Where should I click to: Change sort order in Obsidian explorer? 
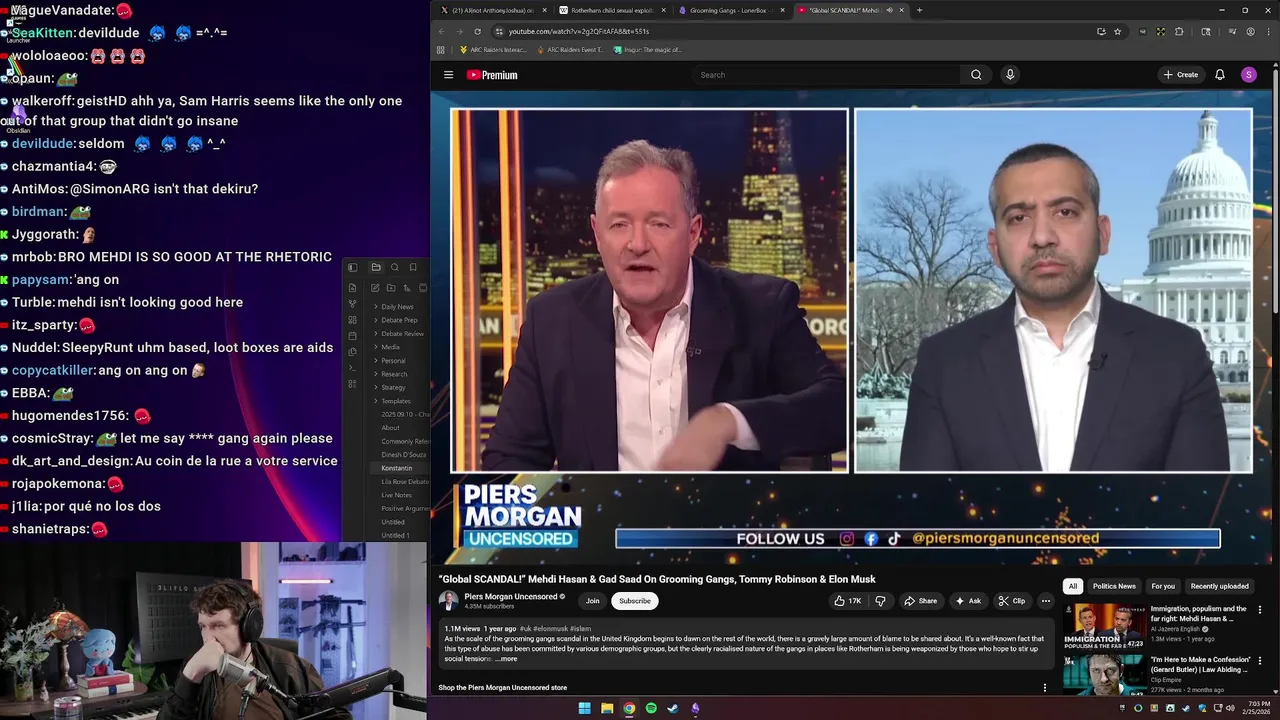coord(407,288)
